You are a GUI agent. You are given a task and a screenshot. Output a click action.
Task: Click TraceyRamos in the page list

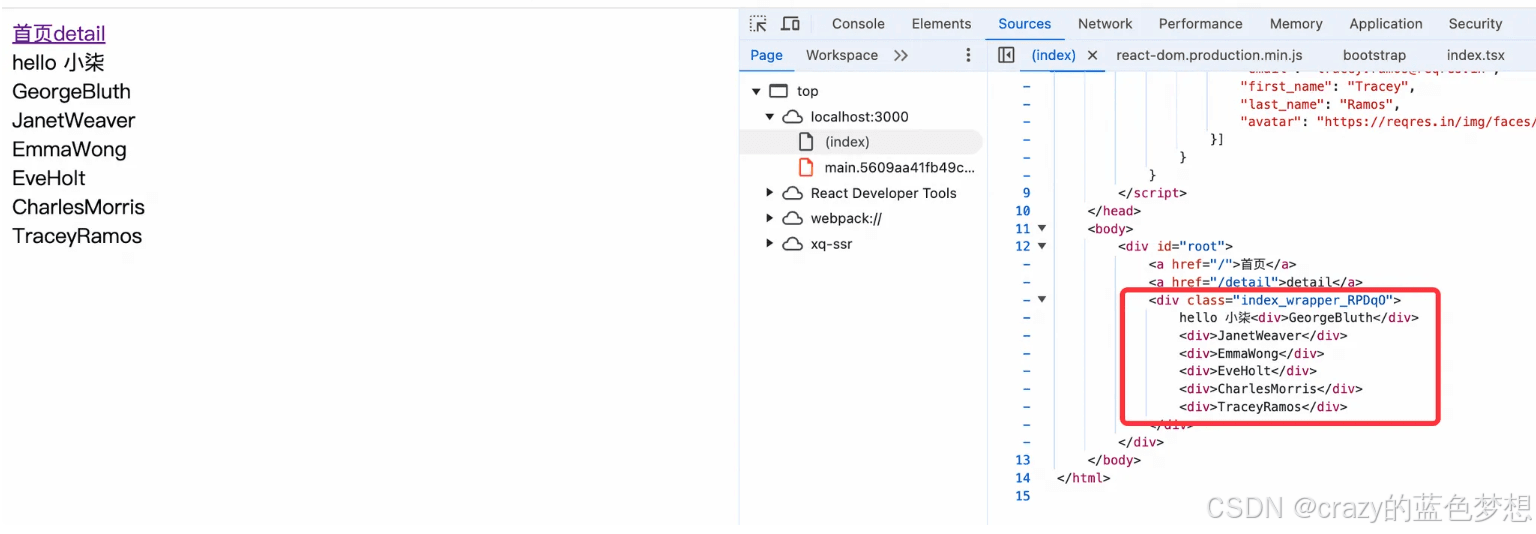point(77,237)
